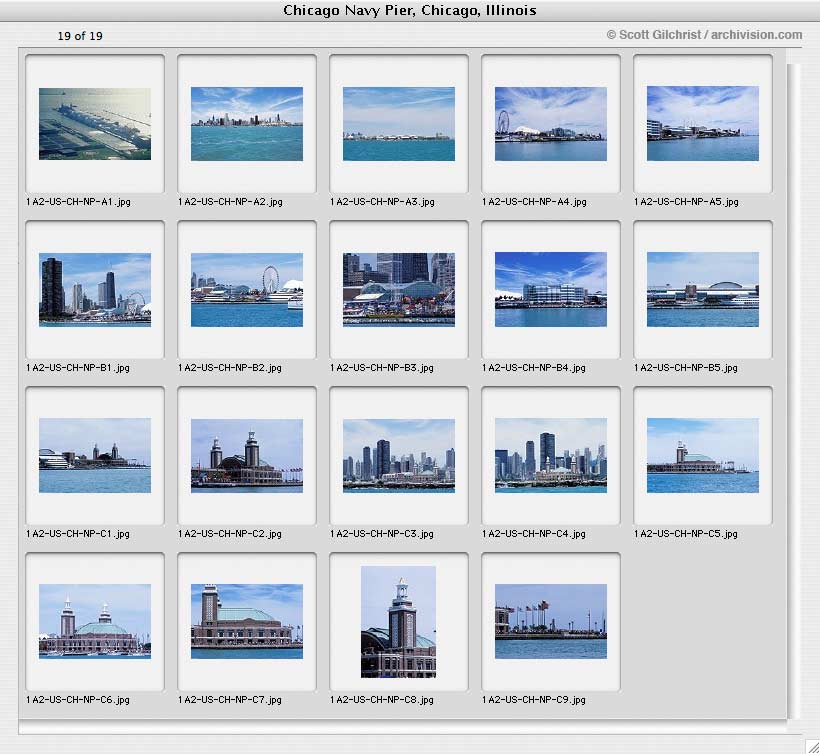This screenshot has height=754, width=820.
Task: Click the filename label 1A2-US-CH-NP-A4.jpg
Action: (x=534, y=202)
